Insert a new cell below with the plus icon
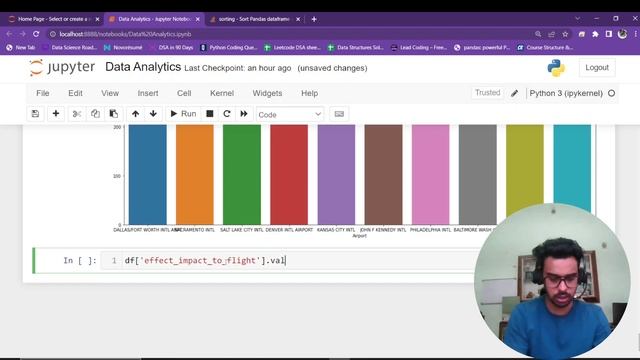This screenshot has width=640, height=360. (56, 114)
